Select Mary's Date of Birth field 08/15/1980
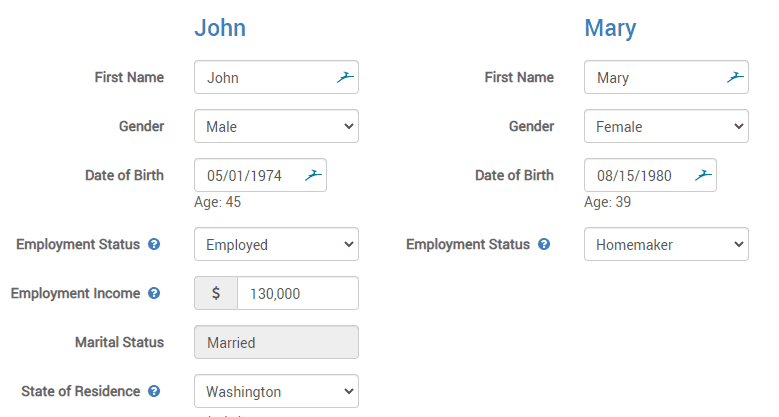The image size is (779, 417). pos(650,175)
